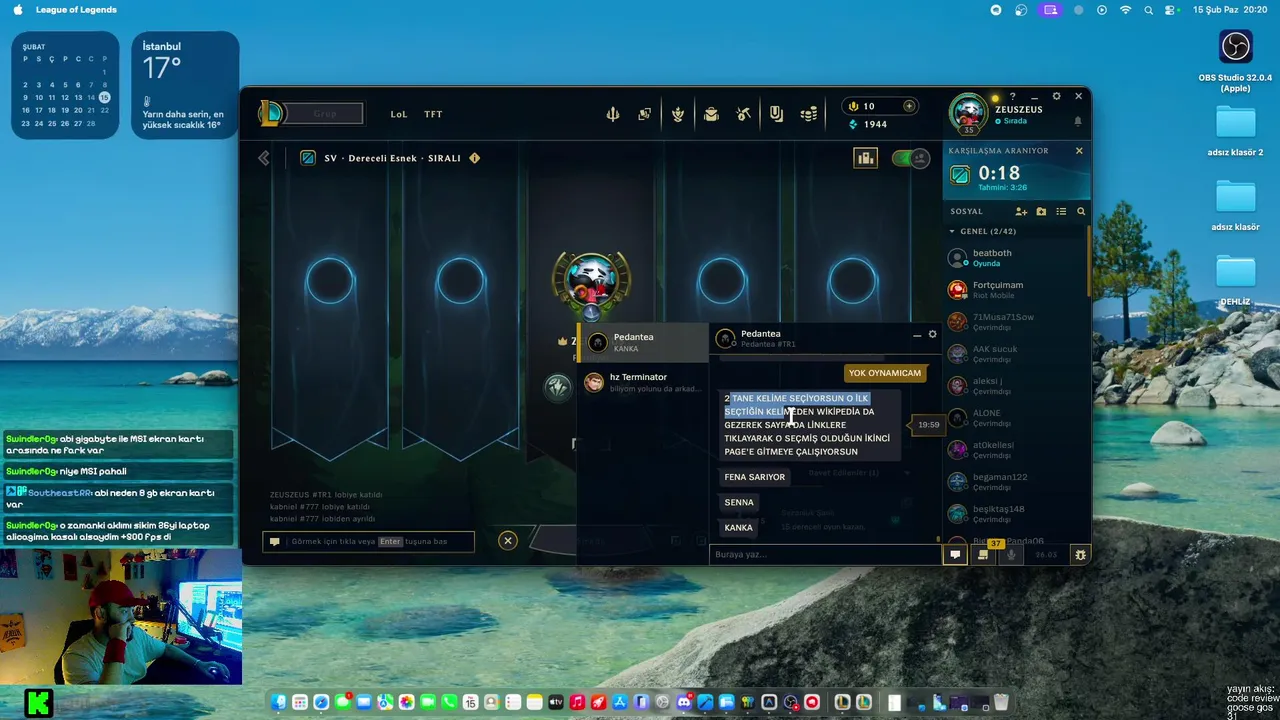Open client settings gear

click(1056, 97)
